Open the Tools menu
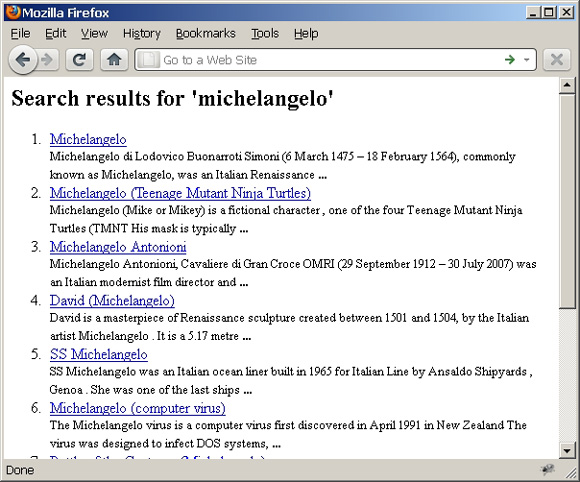 (x=265, y=34)
